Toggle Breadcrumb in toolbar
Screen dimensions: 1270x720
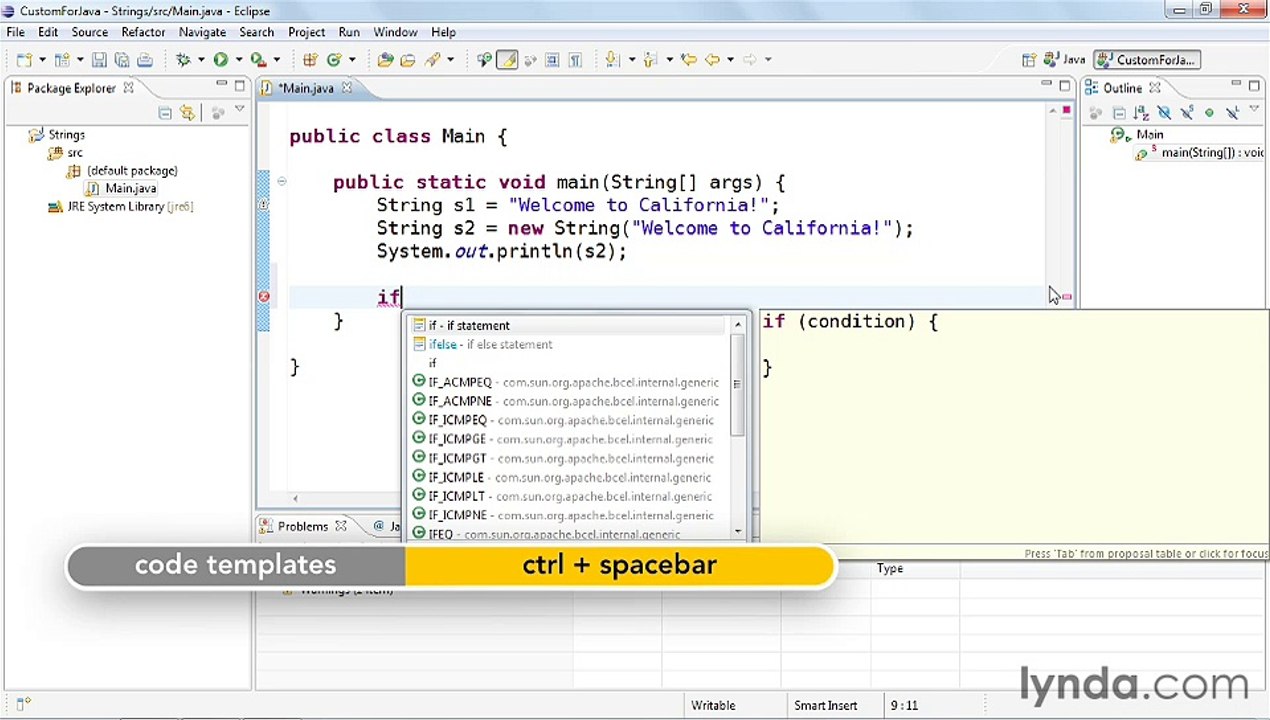484,60
